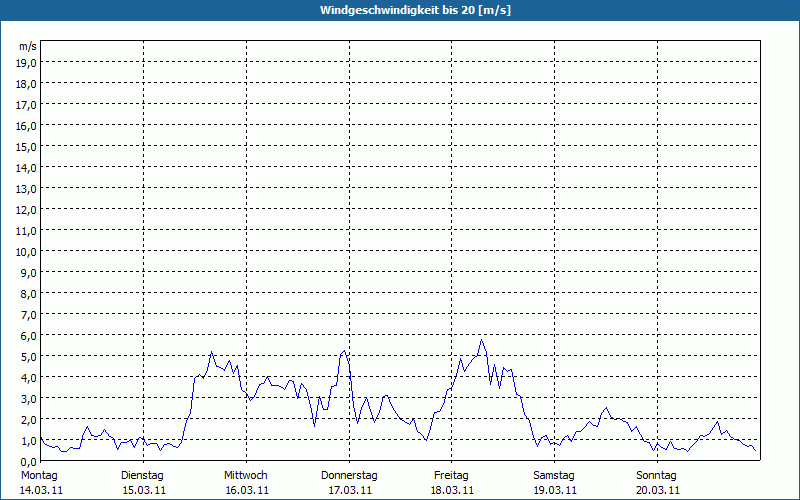Viewport: 800px width, 500px height.
Task: Click the y-axis value 15,0
Action: [x=26, y=147]
